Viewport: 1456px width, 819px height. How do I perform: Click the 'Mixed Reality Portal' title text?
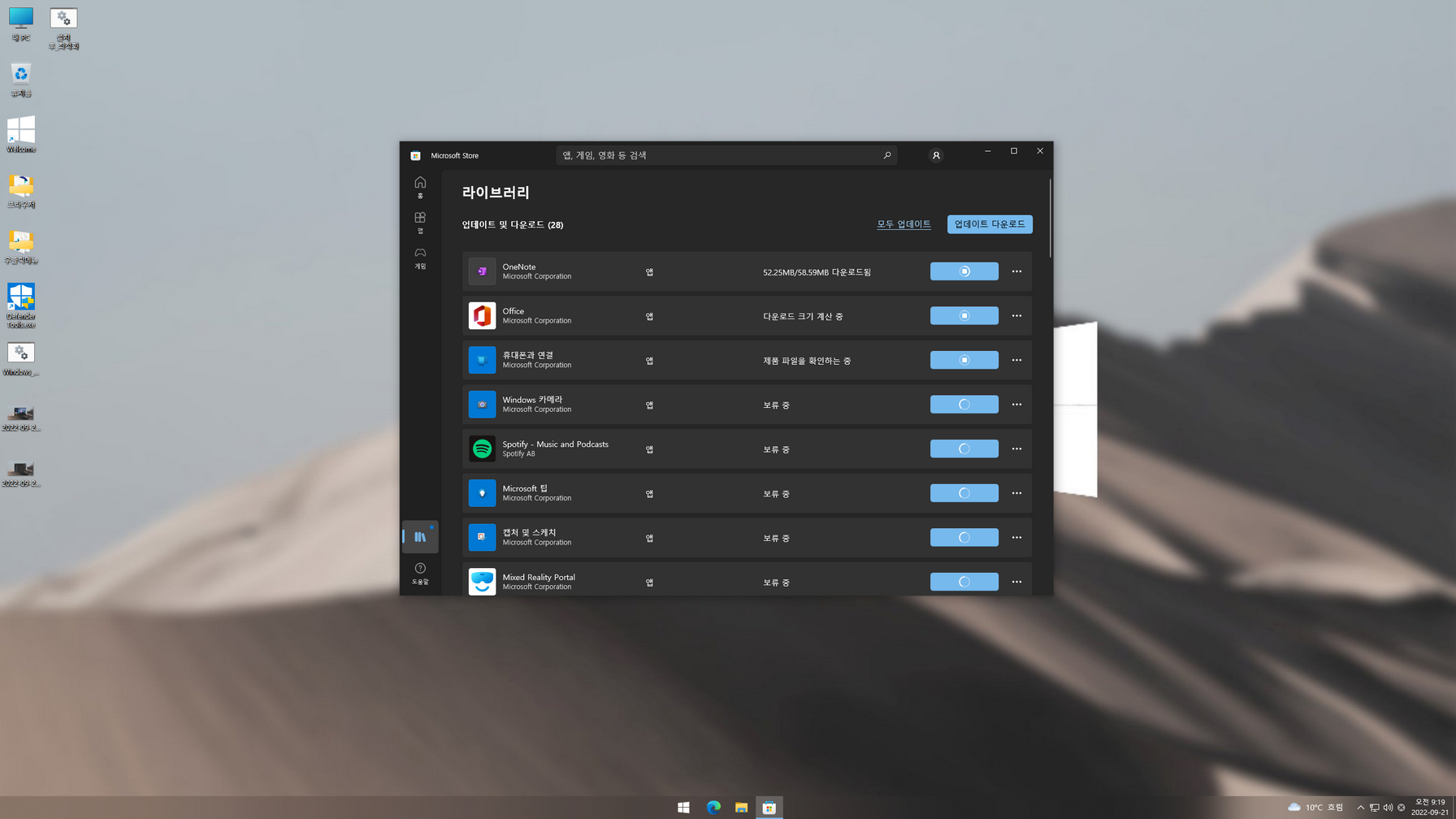point(539,578)
